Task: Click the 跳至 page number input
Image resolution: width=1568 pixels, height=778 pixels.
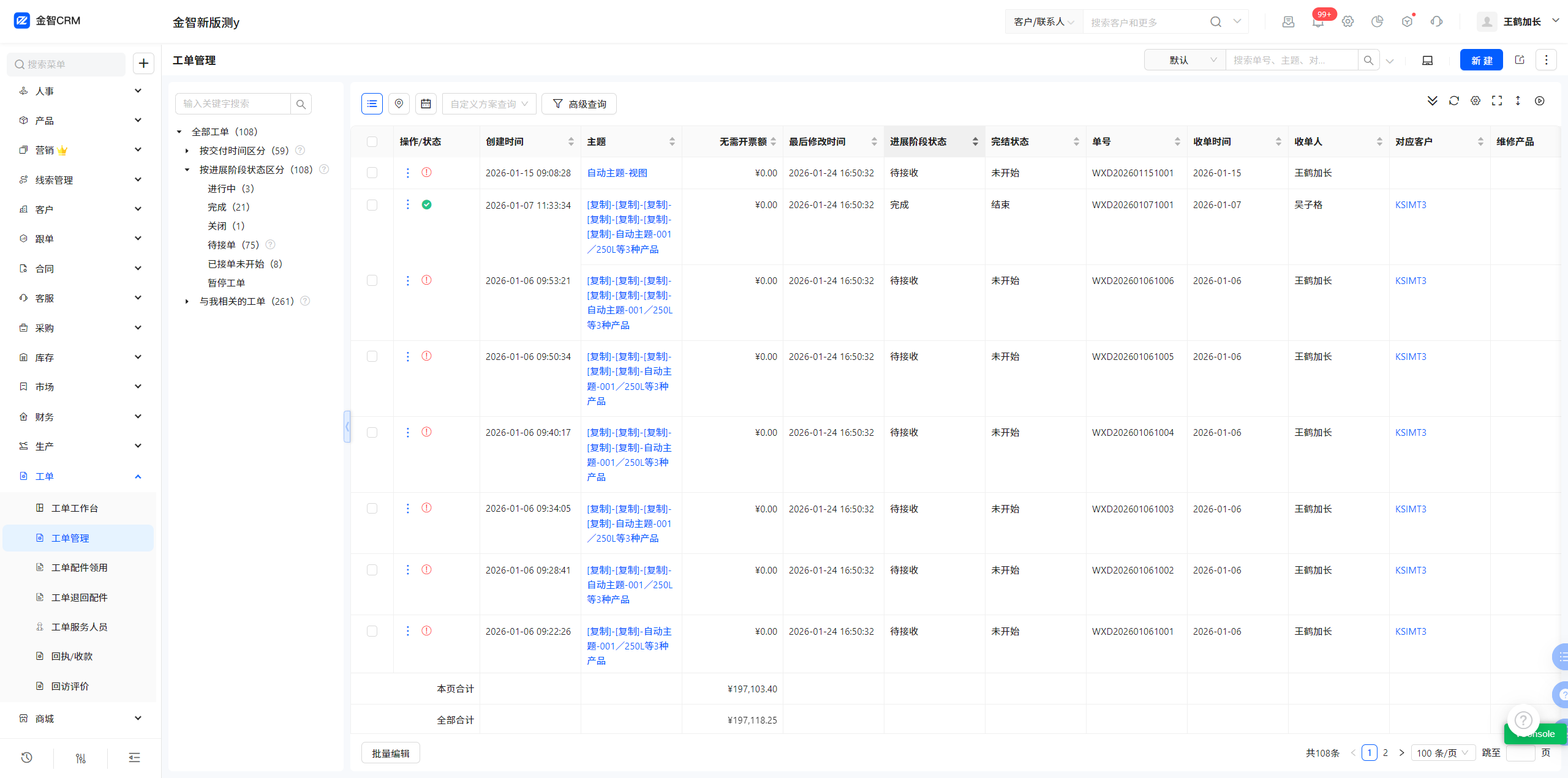Action: [1520, 753]
